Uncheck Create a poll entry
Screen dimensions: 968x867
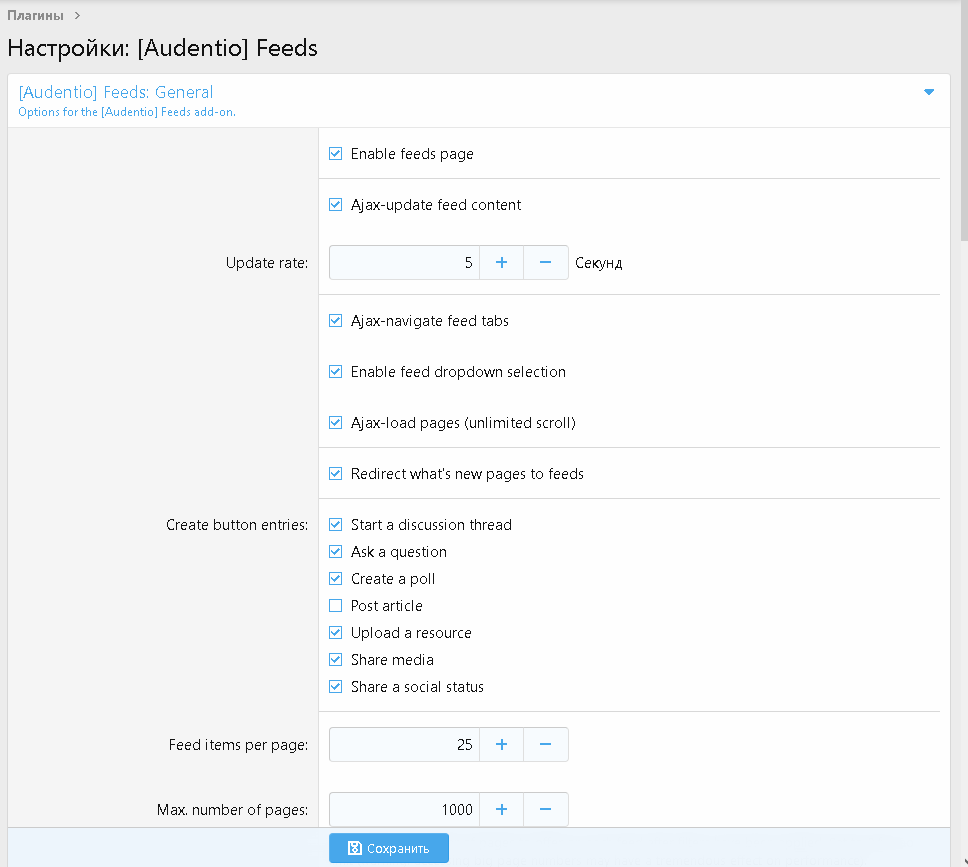pyautogui.click(x=335, y=579)
